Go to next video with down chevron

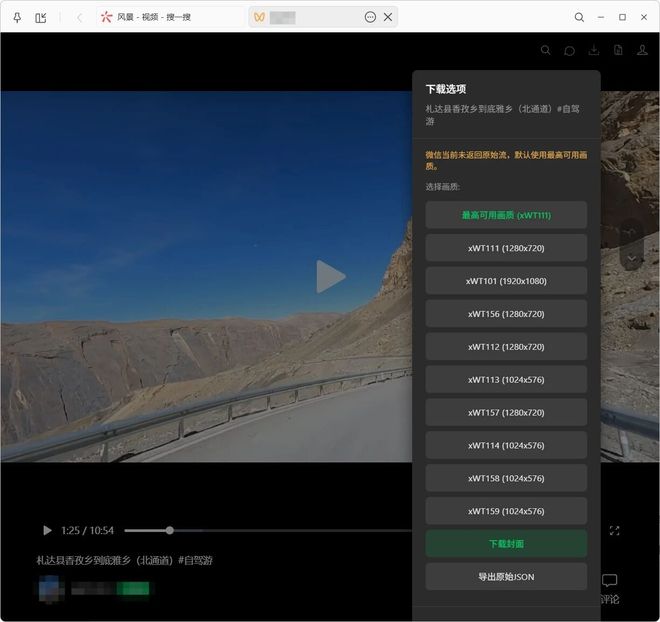click(x=631, y=258)
